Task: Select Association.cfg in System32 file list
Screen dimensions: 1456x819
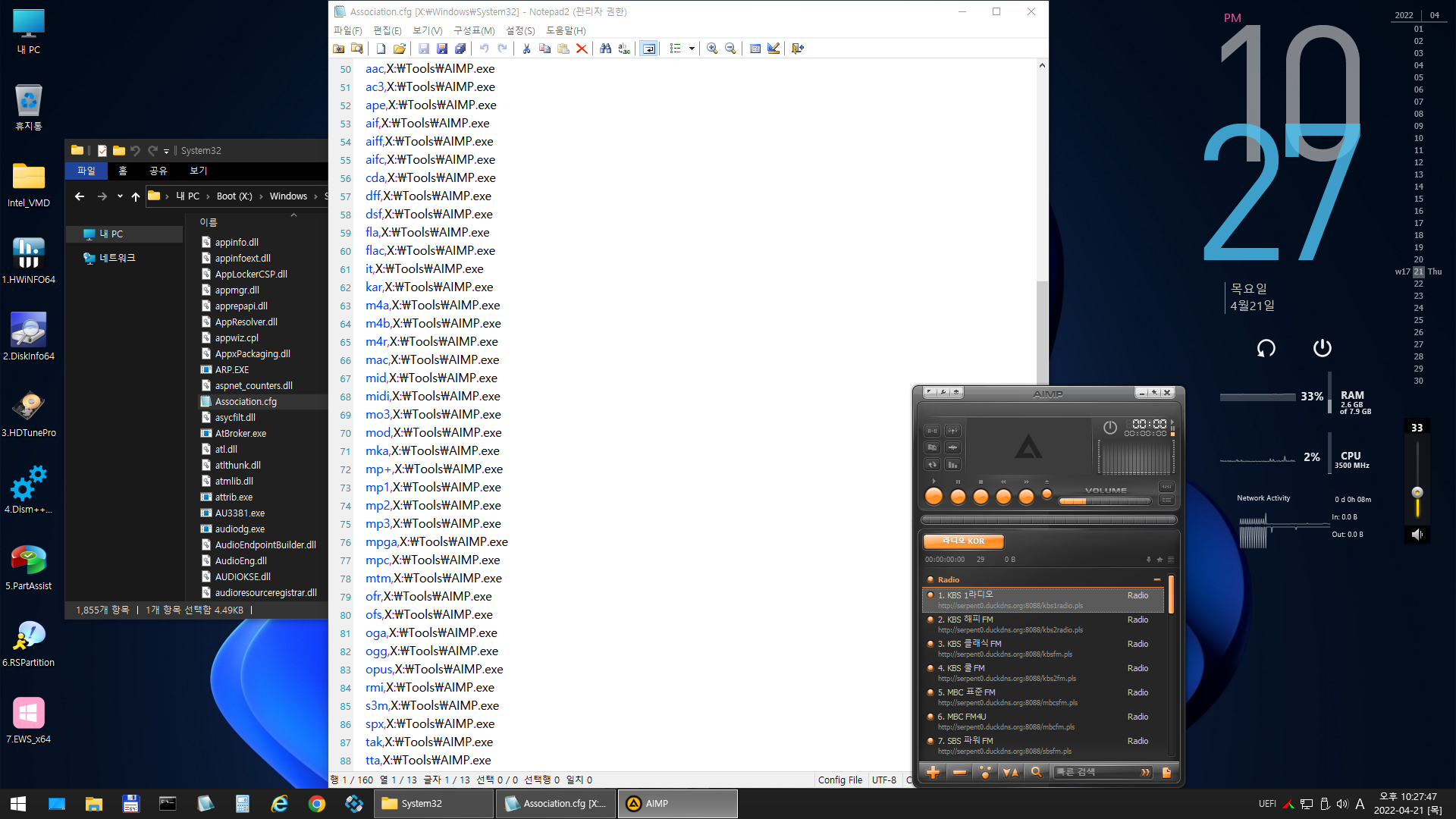Action: tap(246, 402)
